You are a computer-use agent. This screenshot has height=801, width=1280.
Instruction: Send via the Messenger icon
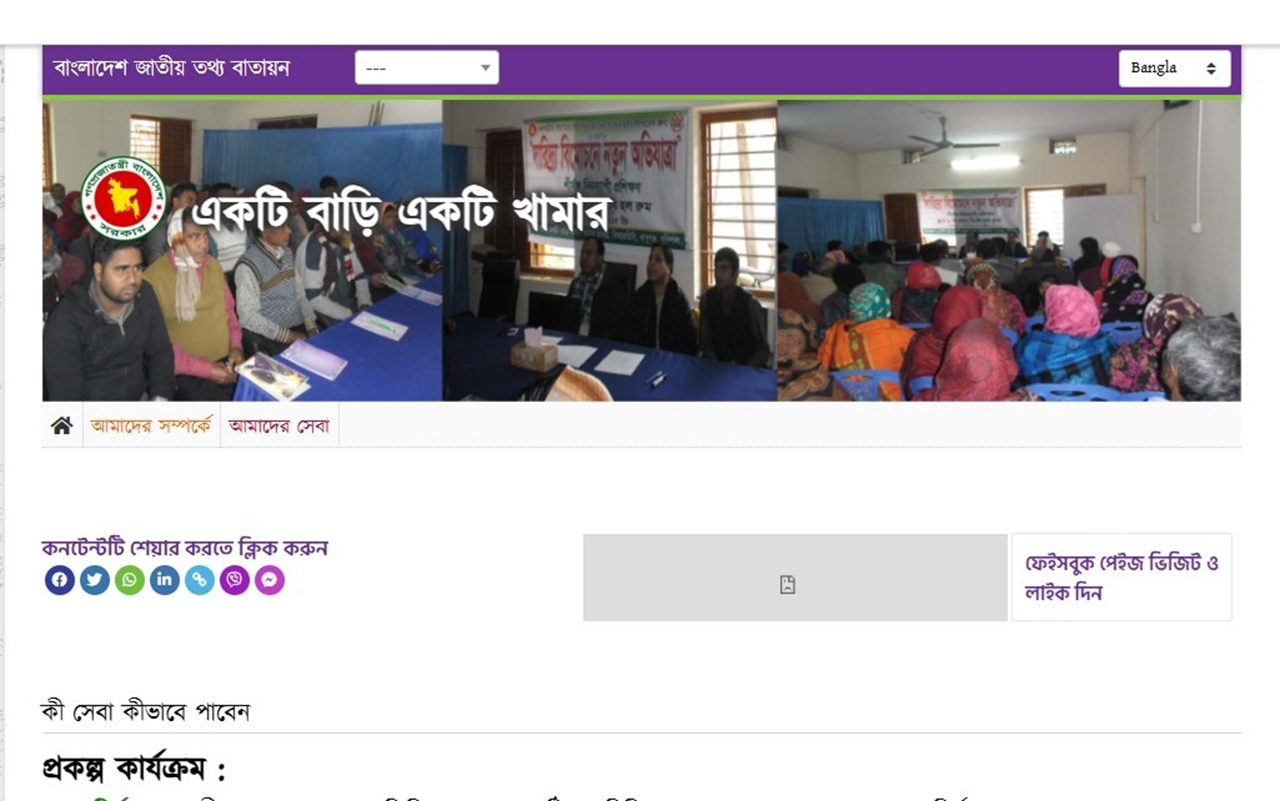(270, 580)
